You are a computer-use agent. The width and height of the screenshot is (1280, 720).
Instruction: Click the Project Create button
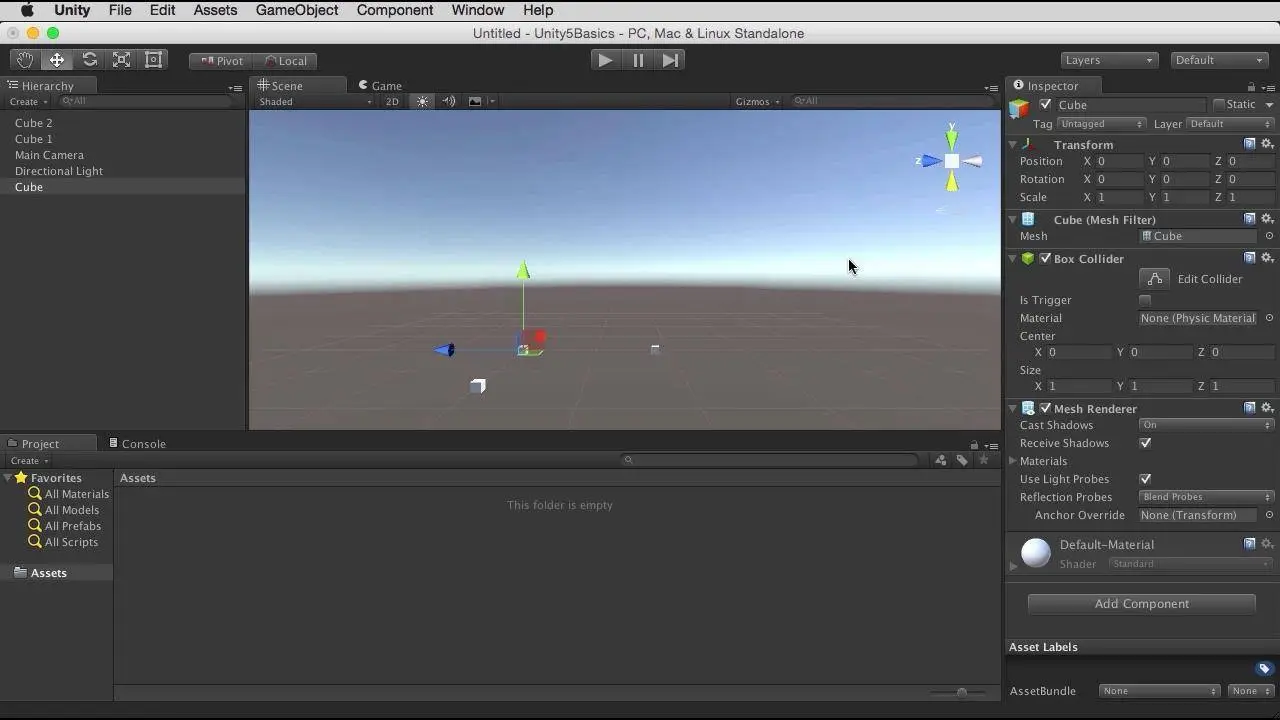pos(28,461)
